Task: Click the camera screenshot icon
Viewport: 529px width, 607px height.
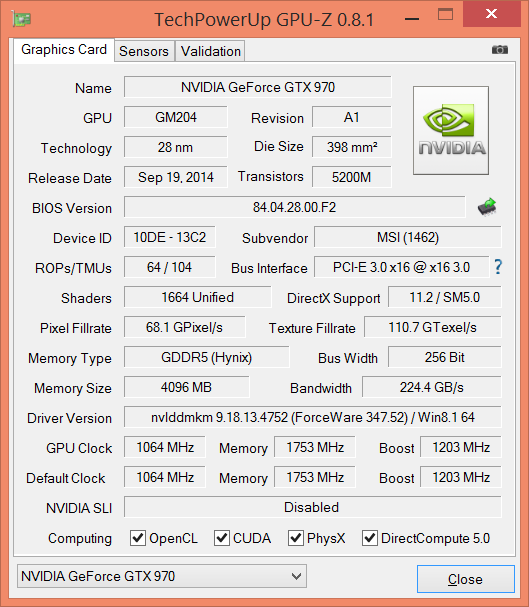Action: (x=500, y=50)
